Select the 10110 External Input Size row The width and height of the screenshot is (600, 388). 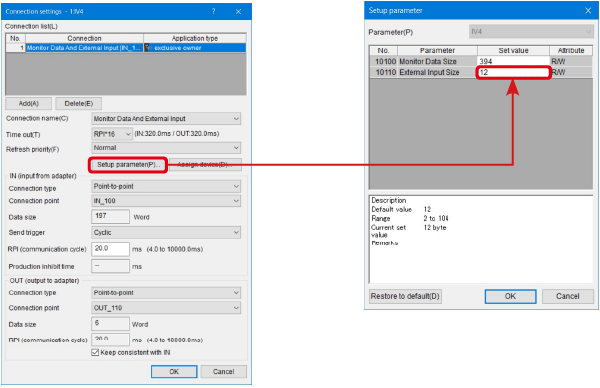[481, 72]
